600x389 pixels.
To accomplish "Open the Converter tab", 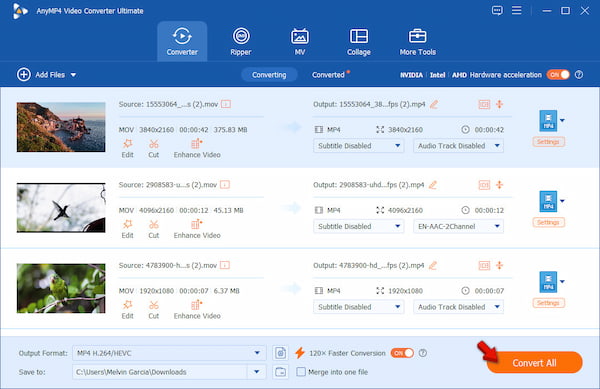I will click(x=182, y=41).
